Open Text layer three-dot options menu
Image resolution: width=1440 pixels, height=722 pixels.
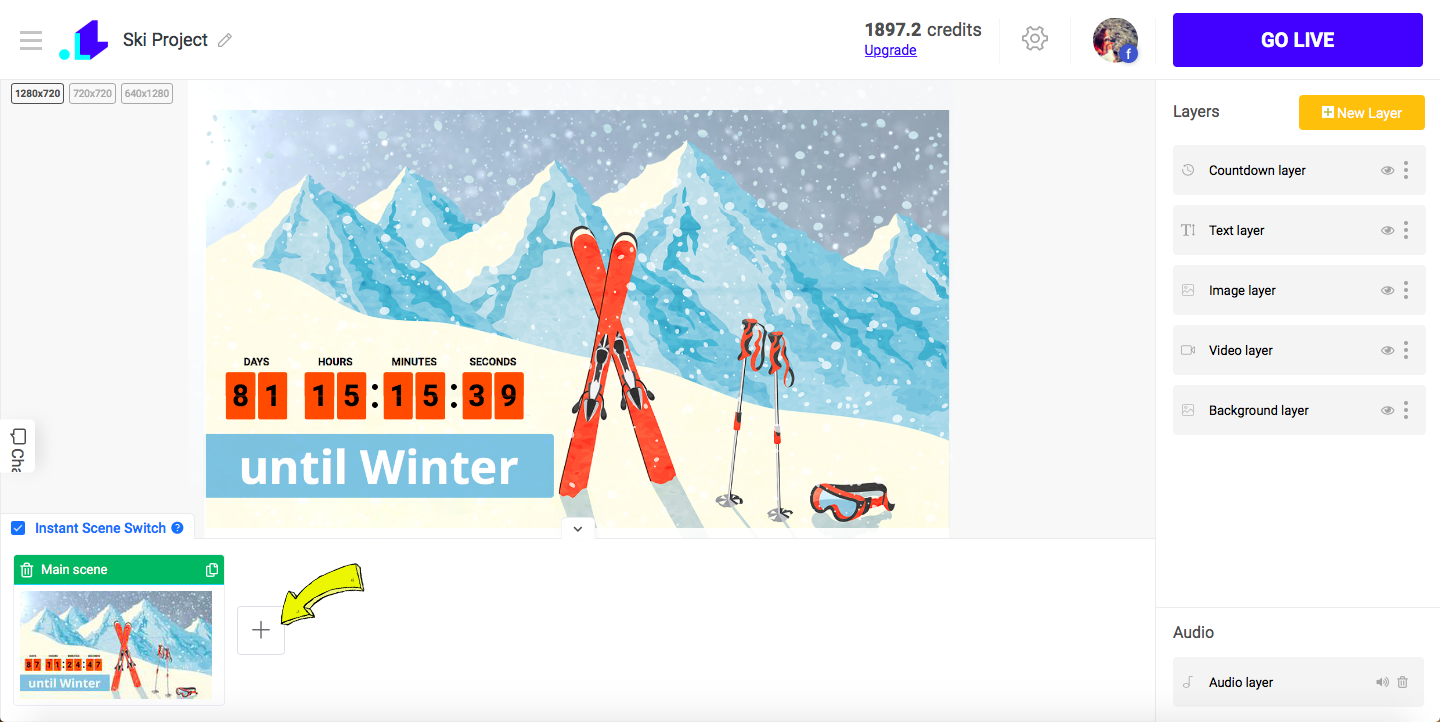click(x=1406, y=230)
